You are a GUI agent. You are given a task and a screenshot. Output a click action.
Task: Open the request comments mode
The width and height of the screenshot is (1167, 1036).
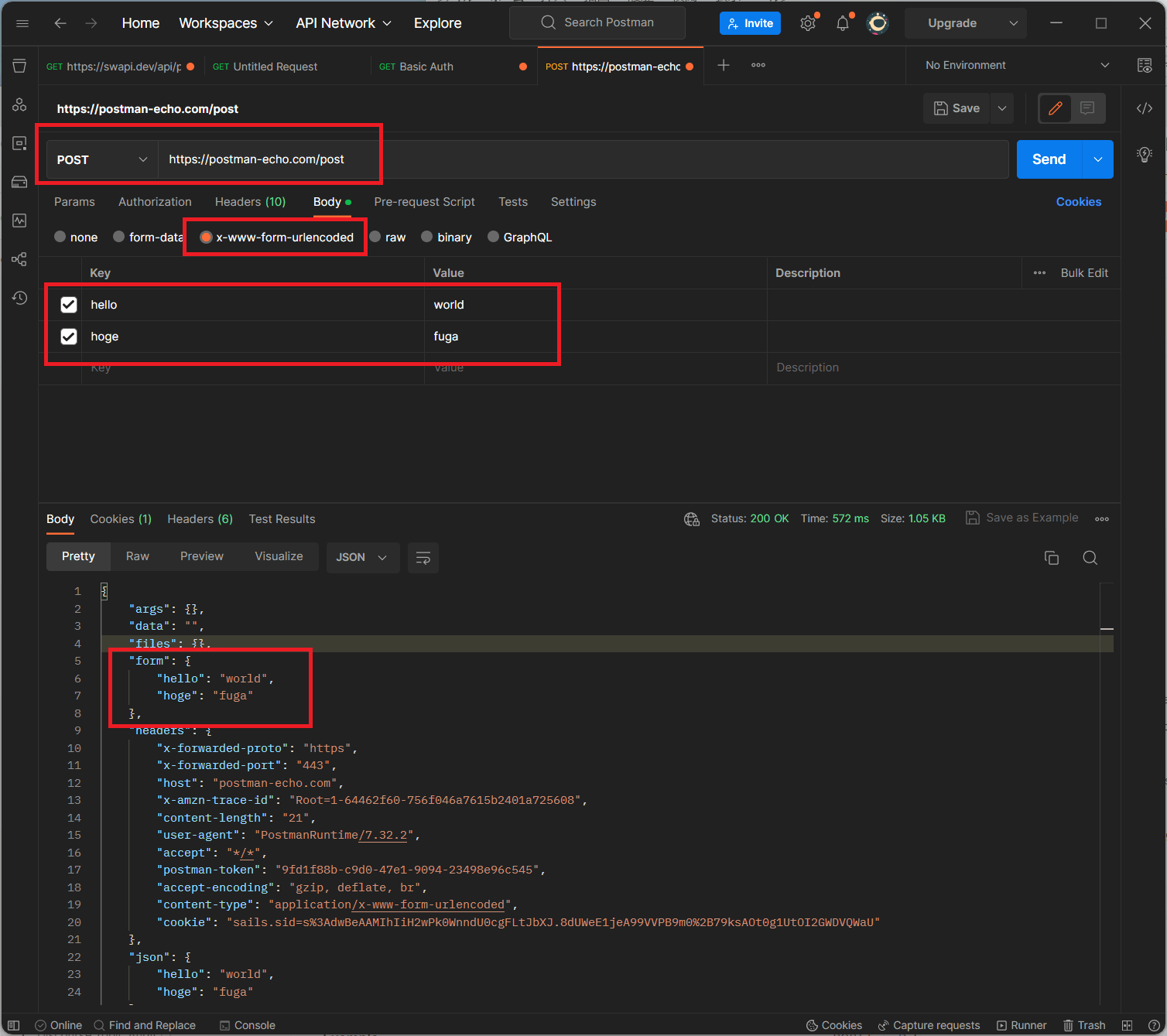pos(1087,108)
